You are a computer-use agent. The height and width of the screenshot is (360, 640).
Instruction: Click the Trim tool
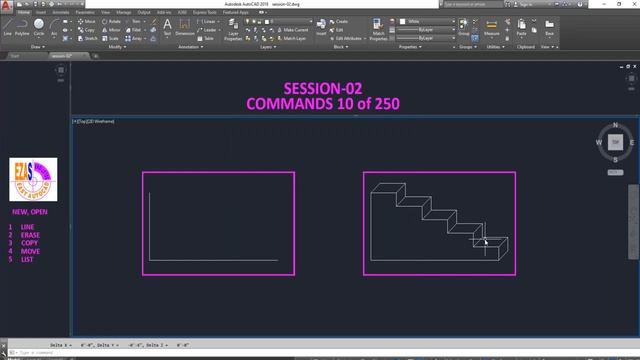(133, 21)
